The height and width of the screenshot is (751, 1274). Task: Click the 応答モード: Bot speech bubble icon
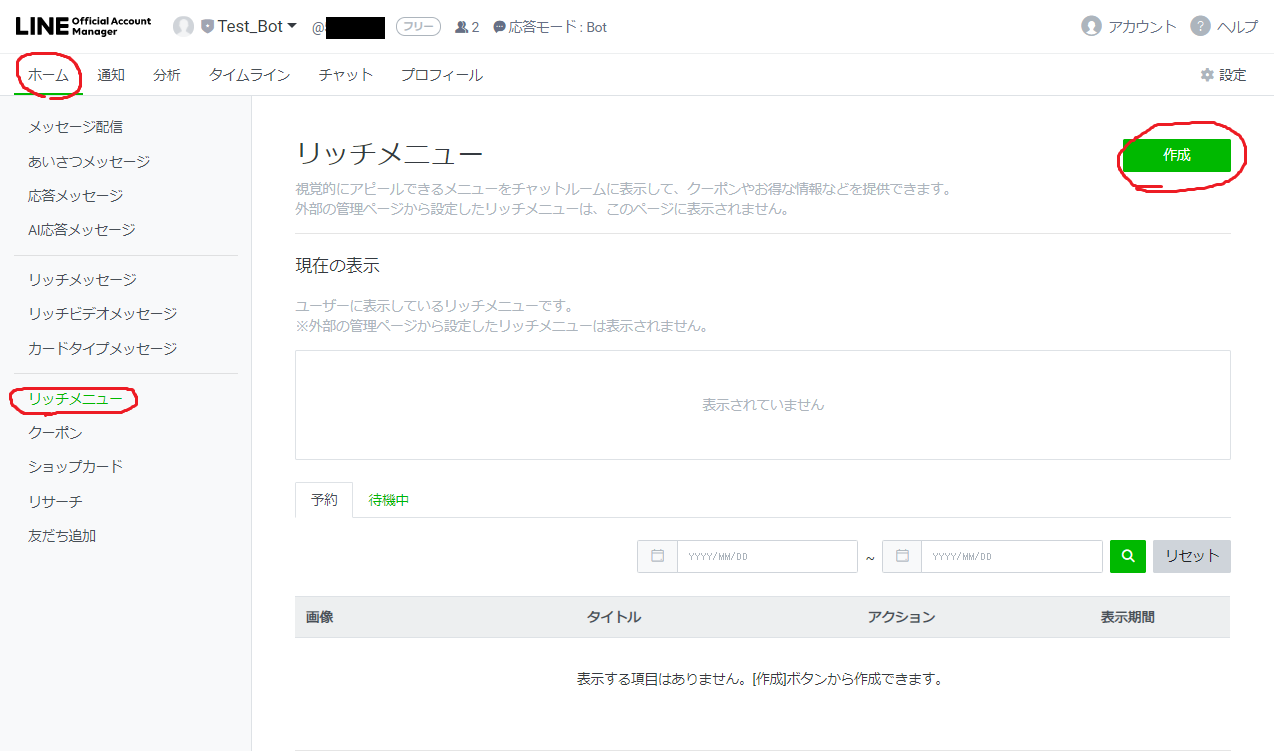pos(497,27)
